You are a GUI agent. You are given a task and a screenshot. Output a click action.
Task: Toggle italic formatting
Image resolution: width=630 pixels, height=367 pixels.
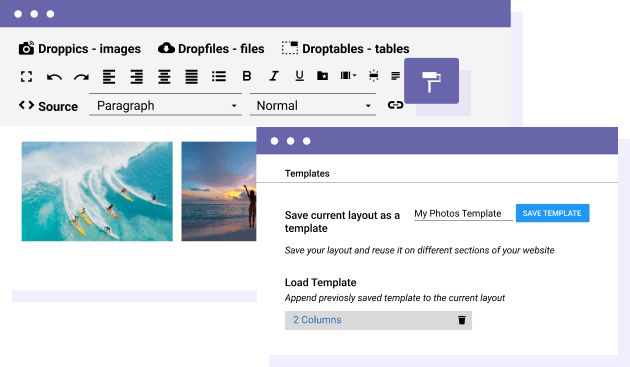274,76
